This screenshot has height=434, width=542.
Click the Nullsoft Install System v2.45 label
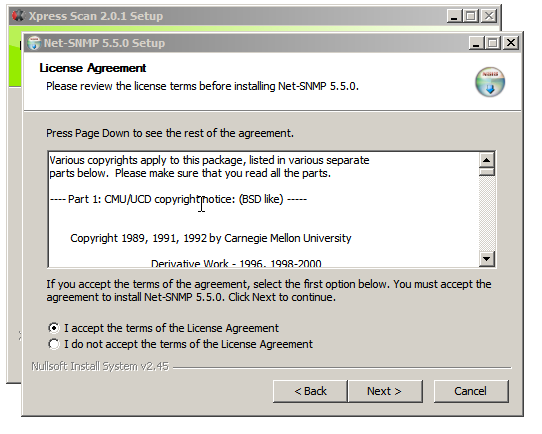point(100,366)
